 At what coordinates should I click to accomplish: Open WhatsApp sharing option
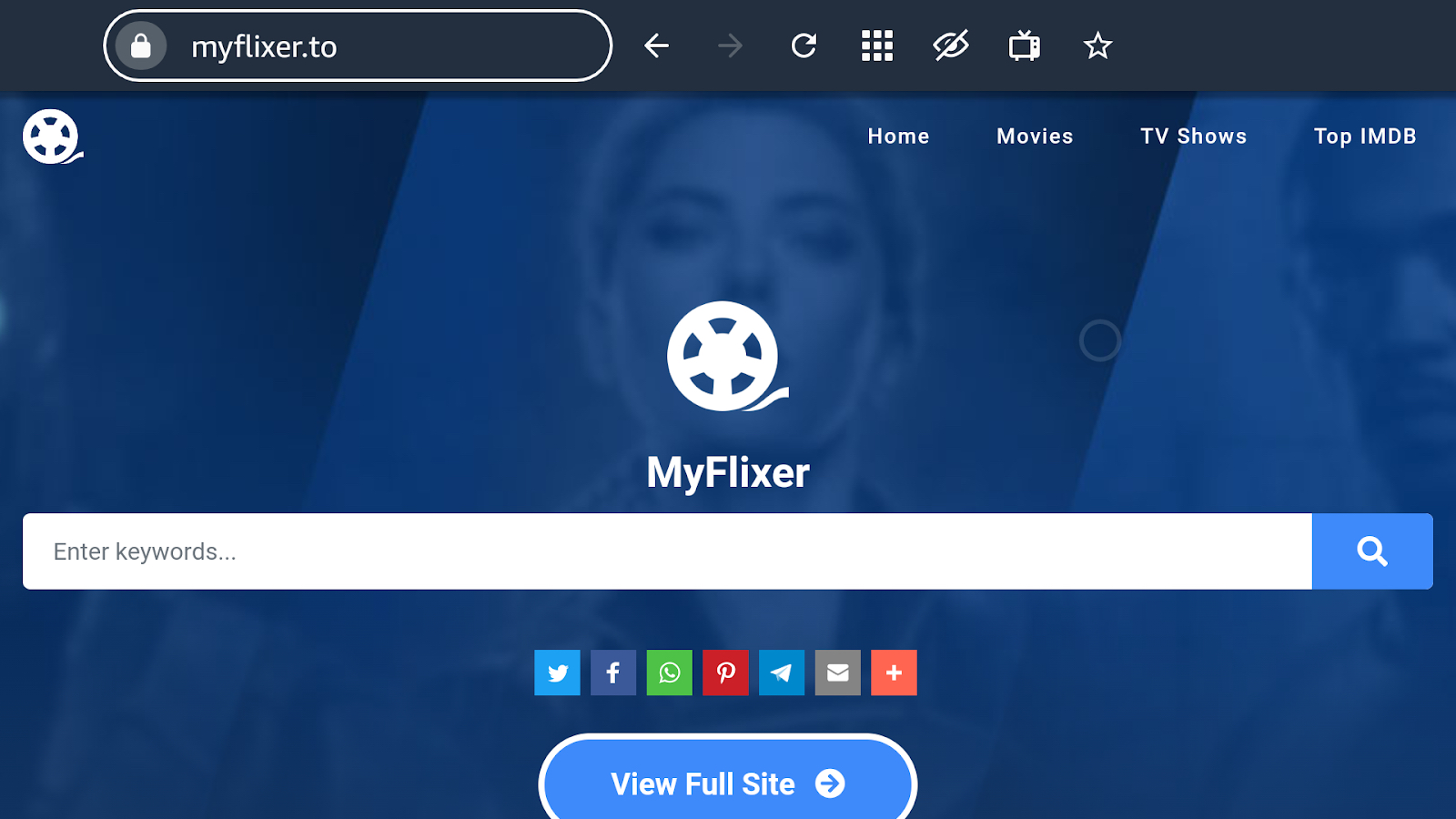669,672
